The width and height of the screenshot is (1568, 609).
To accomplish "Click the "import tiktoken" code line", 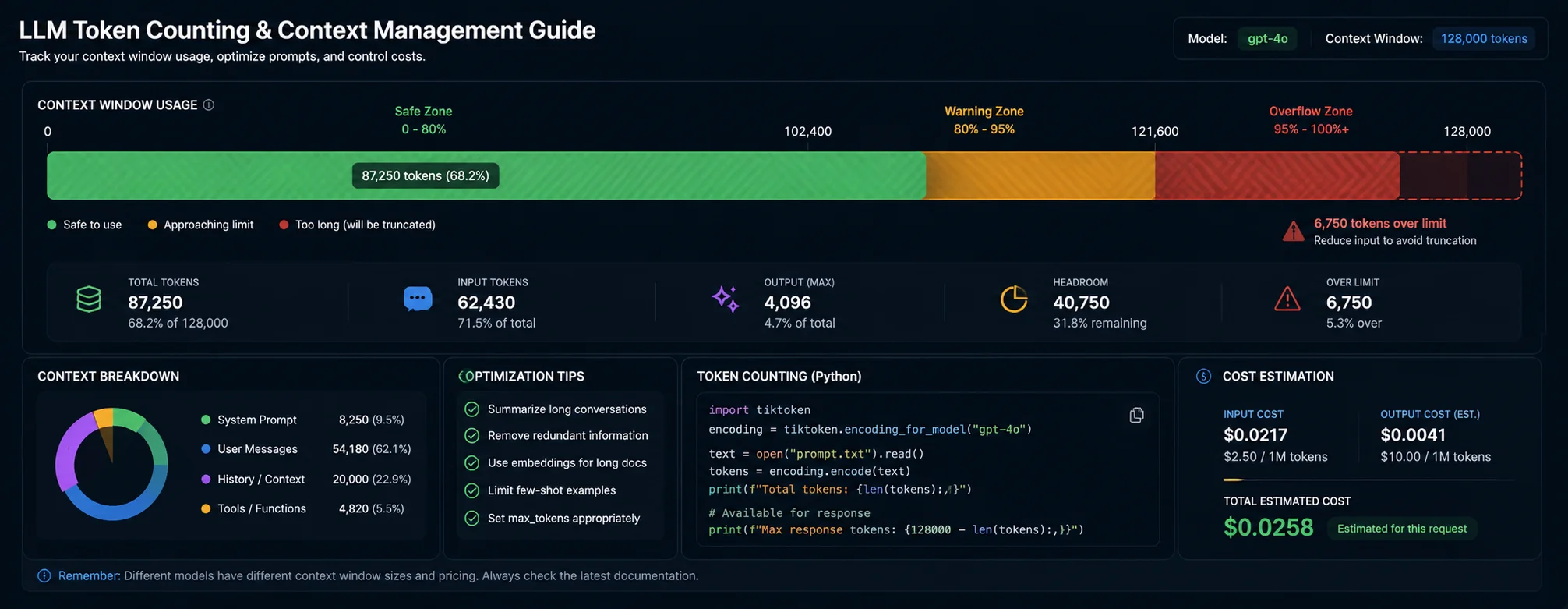I will point(760,409).
